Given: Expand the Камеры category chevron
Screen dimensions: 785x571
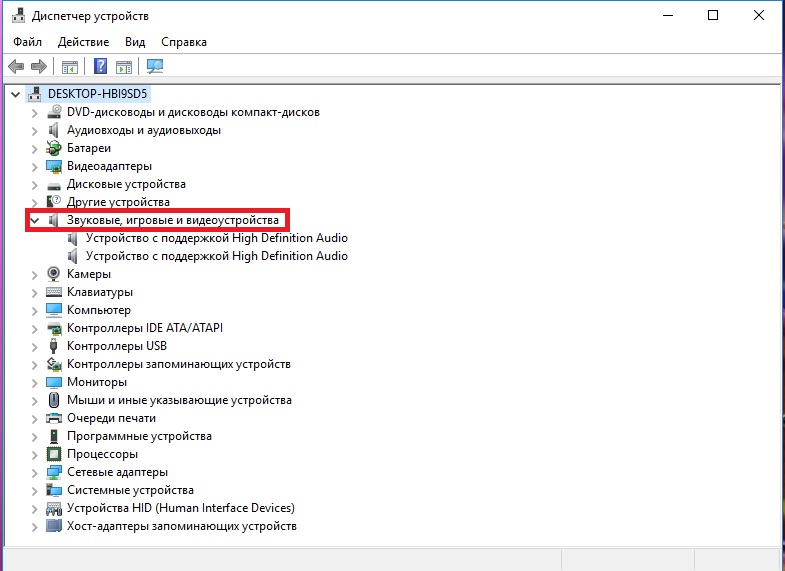Looking at the screenshot, I should (35, 275).
